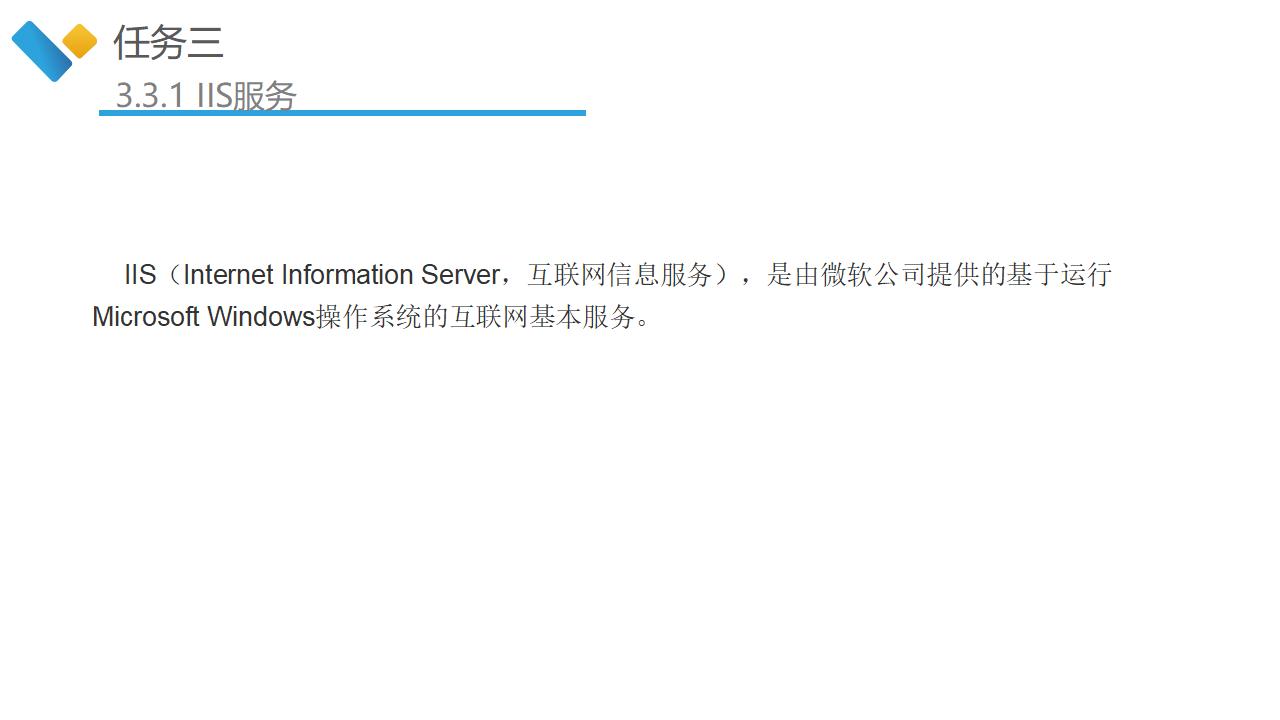The image size is (1280, 720).
Task: Click the blue diamond logo shape
Action: [x=43, y=51]
